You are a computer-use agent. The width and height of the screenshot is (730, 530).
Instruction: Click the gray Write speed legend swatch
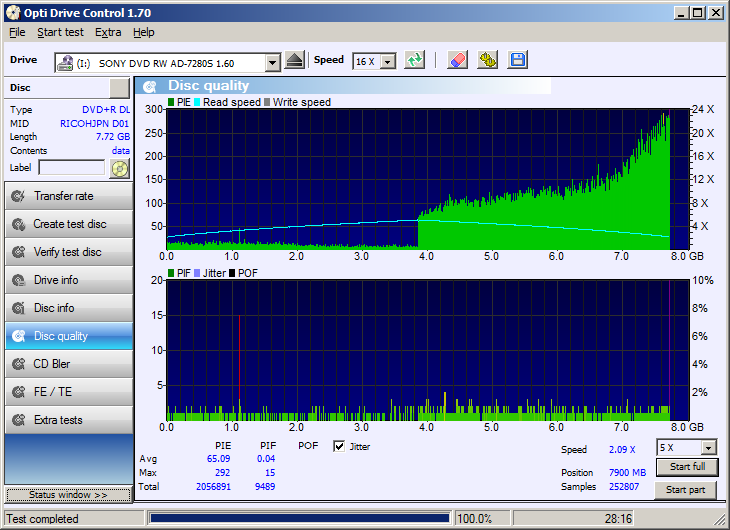click(267, 102)
